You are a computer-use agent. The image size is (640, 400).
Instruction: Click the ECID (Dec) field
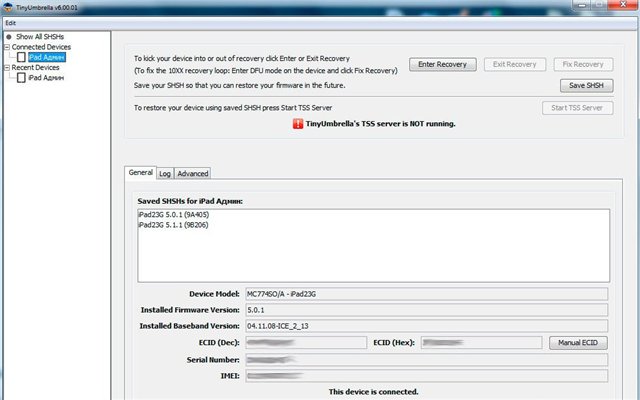[x=306, y=342]
